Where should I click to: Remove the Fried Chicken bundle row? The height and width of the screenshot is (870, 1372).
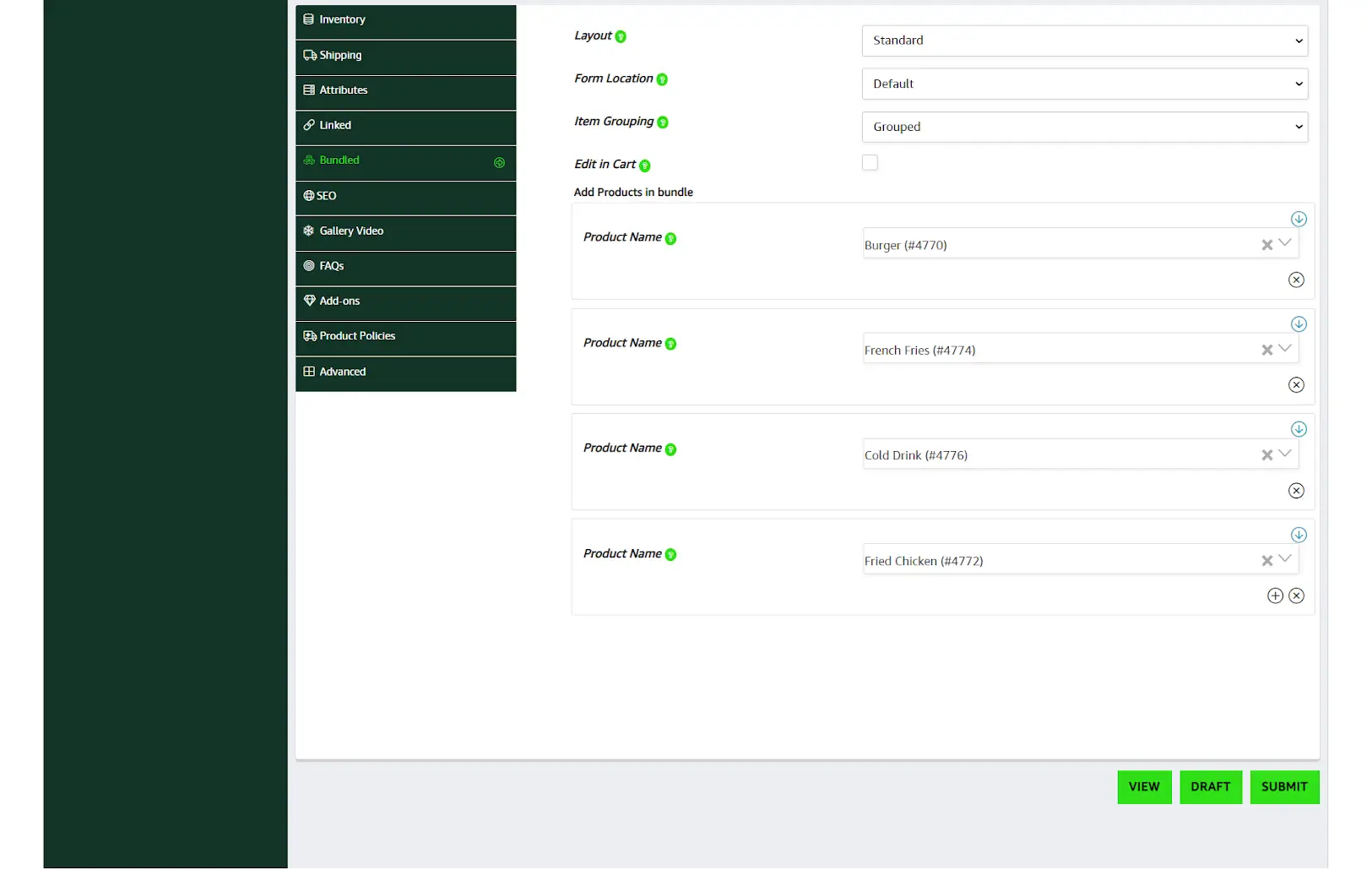pyautogui.click(x=1296, y=596)
